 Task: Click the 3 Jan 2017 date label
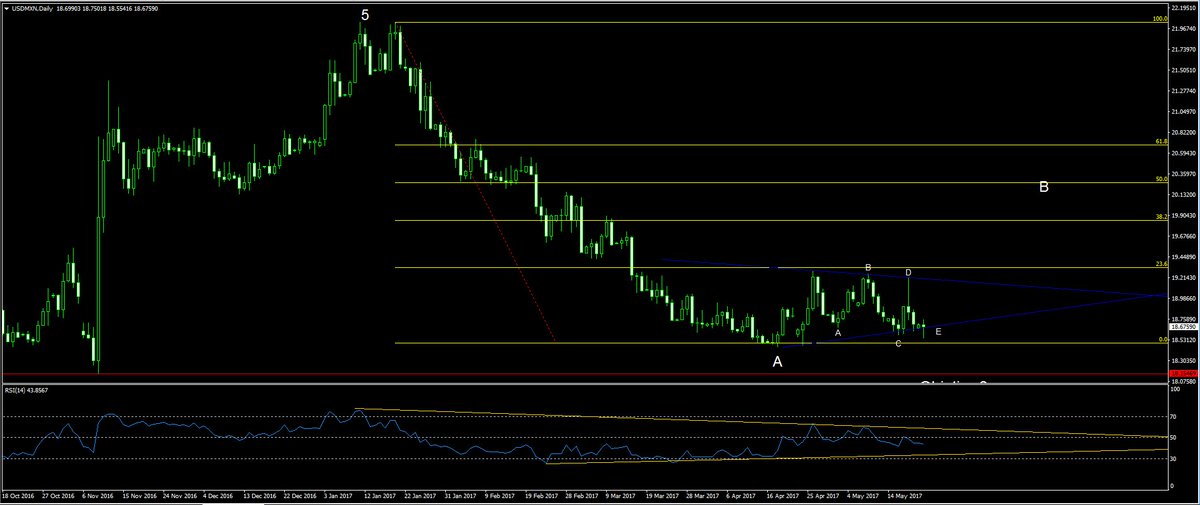click(340, 495)
